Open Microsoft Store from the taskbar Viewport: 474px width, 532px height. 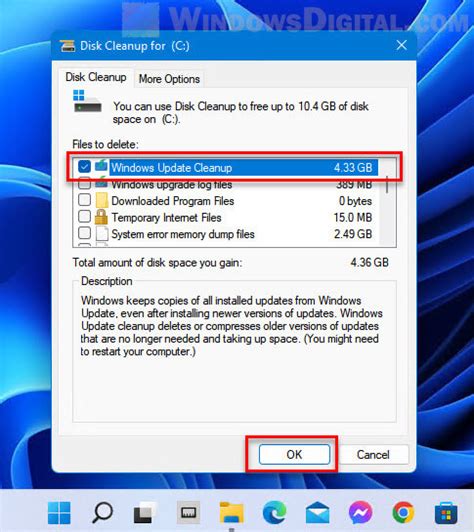(447, 513)
